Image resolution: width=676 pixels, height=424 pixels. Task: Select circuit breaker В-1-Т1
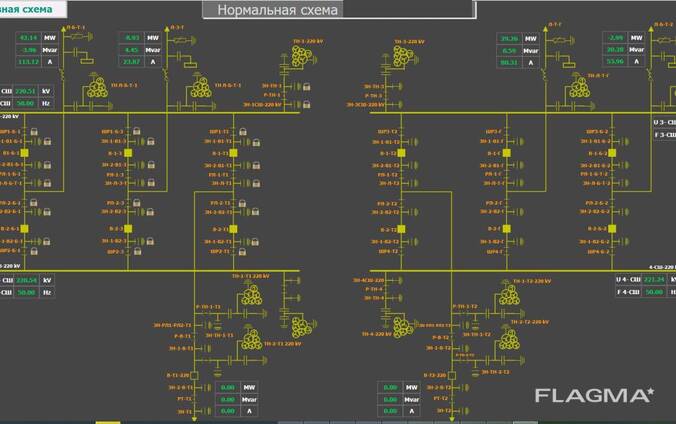(x=234, y=153)
